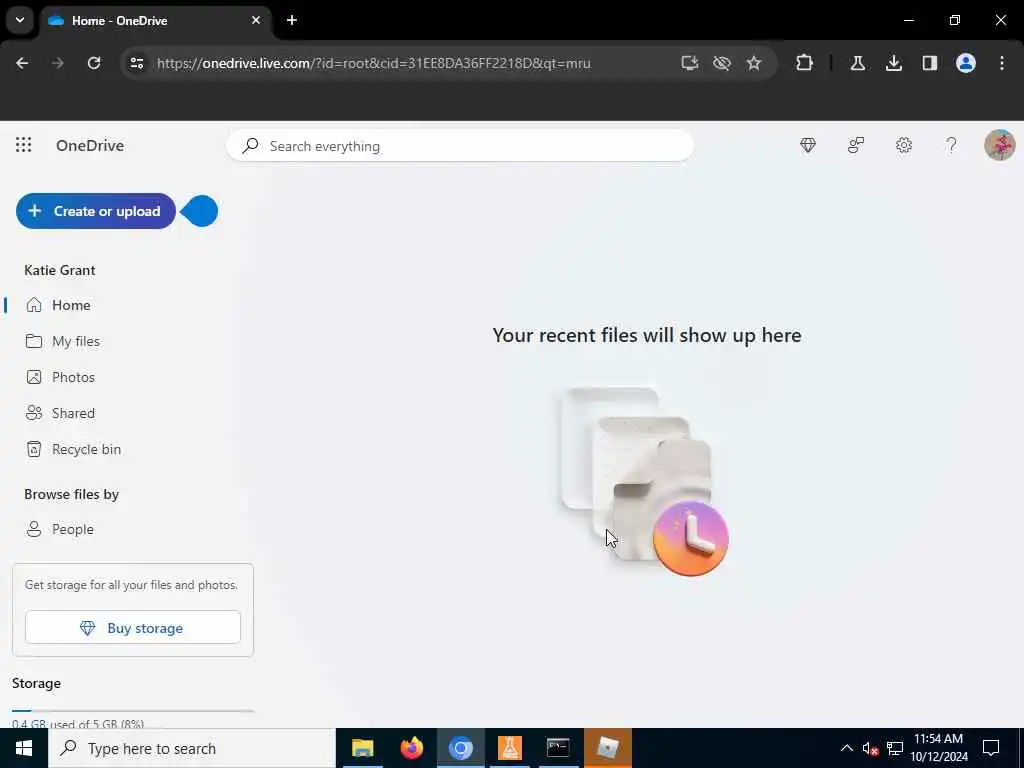Open browser downloads icon
The height and width of the screenshot is (768, 1024).
click(894, 63)
